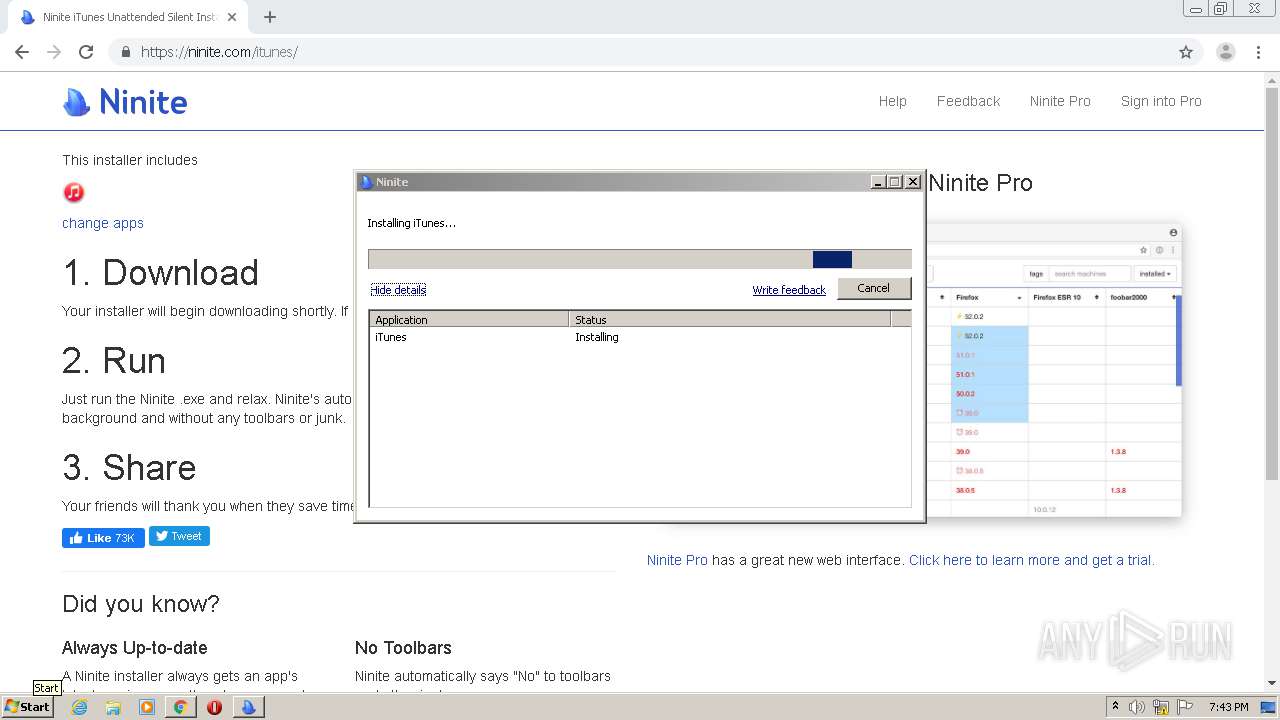Open the media player icon in taskbar
Viewport: 1280px width, 720px height.
pos(147,707)
